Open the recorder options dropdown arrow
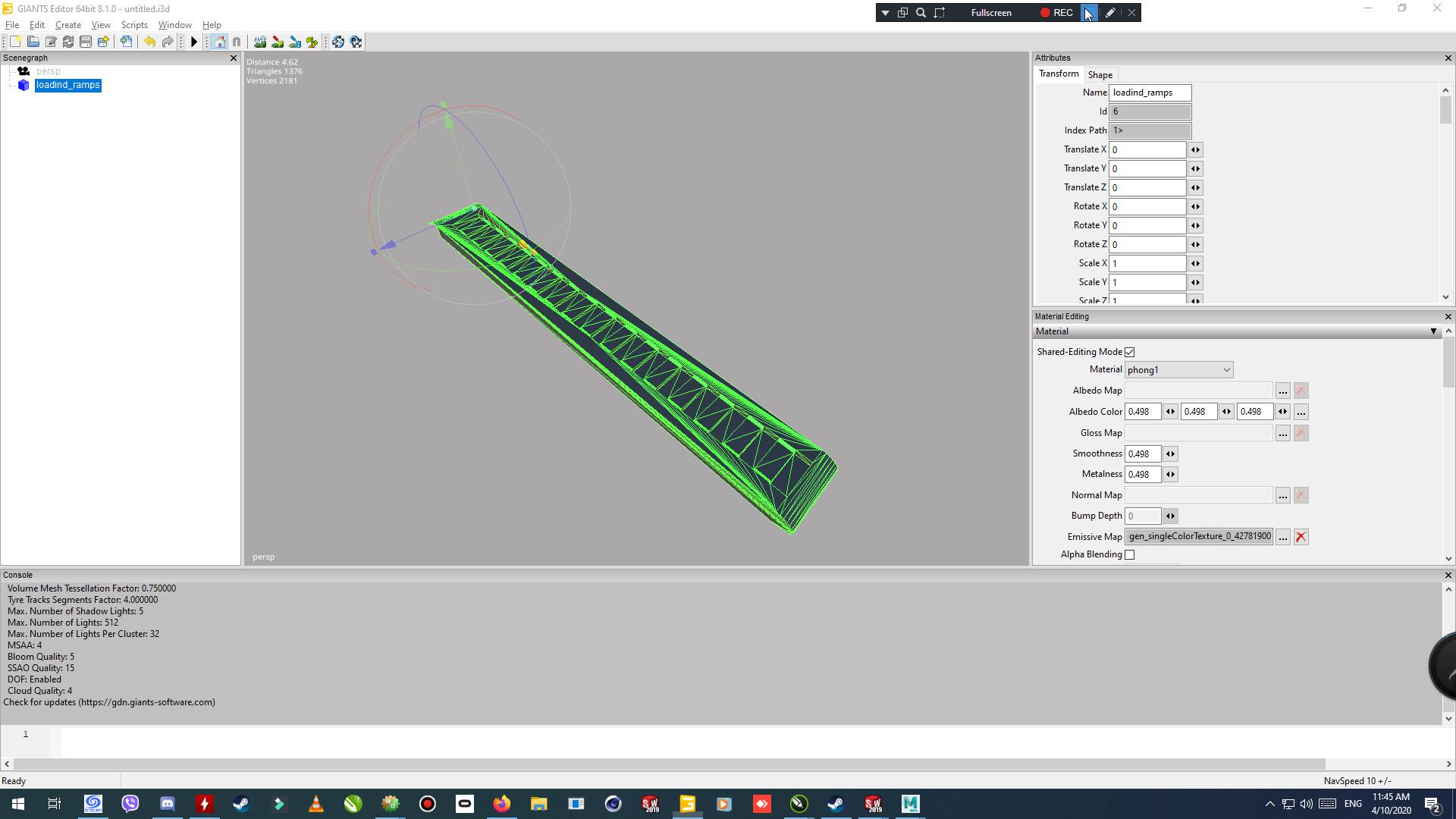The height and width of the screenshot is (819, 1456). 885,13
